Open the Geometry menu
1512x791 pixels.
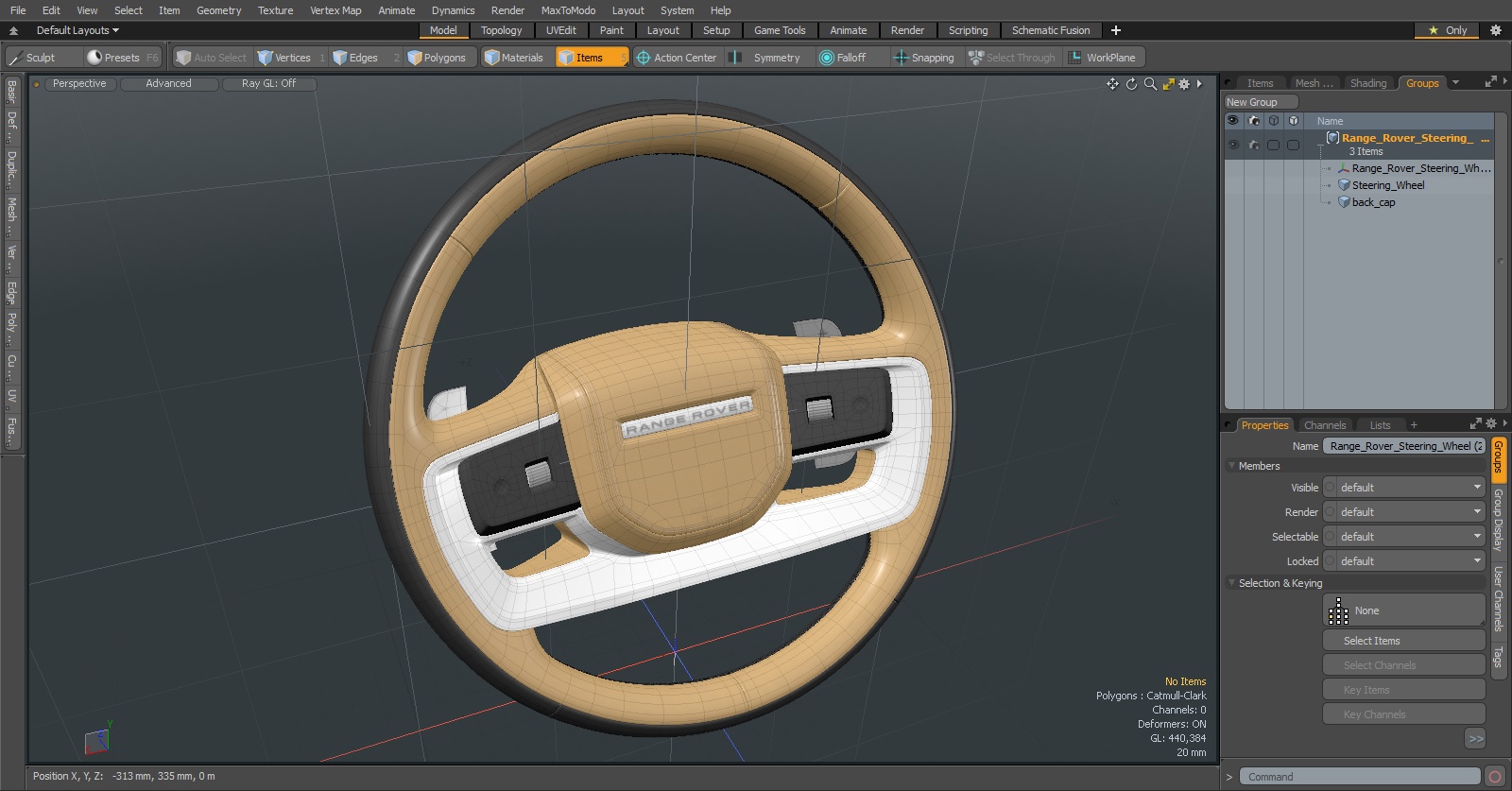[x=218, y=10]
